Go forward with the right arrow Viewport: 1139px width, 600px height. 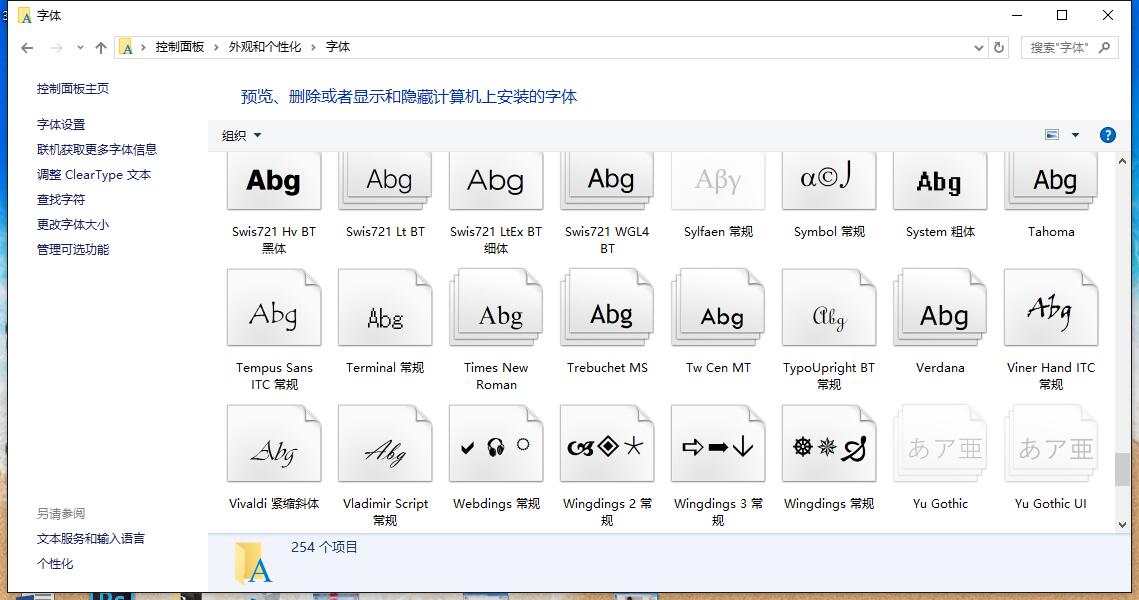56,48
